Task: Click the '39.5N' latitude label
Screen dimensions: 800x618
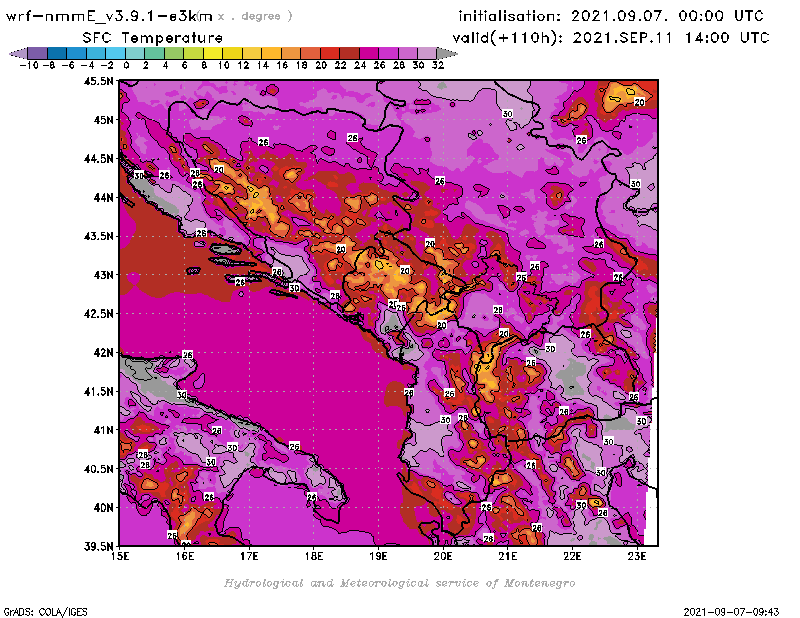Action: (x=98, y=547)
